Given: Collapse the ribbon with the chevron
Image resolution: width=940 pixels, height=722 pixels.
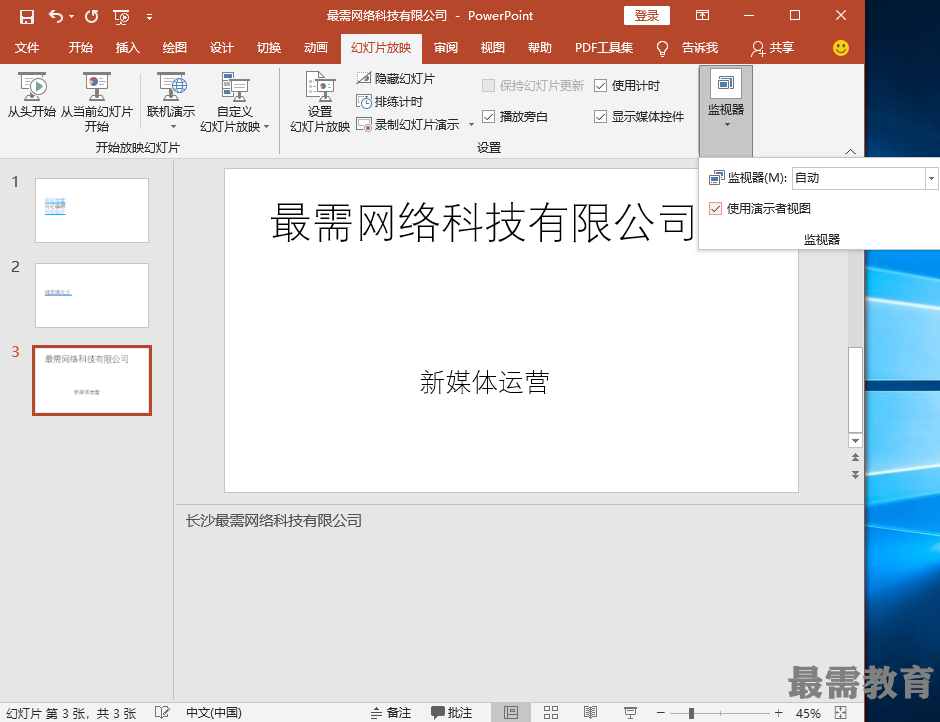Looking at the screenshot, I should tap(851, 151).
